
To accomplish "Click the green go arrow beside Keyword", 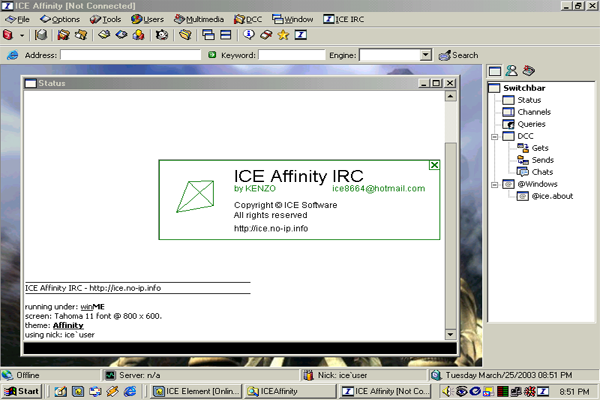I will (212, 55).
